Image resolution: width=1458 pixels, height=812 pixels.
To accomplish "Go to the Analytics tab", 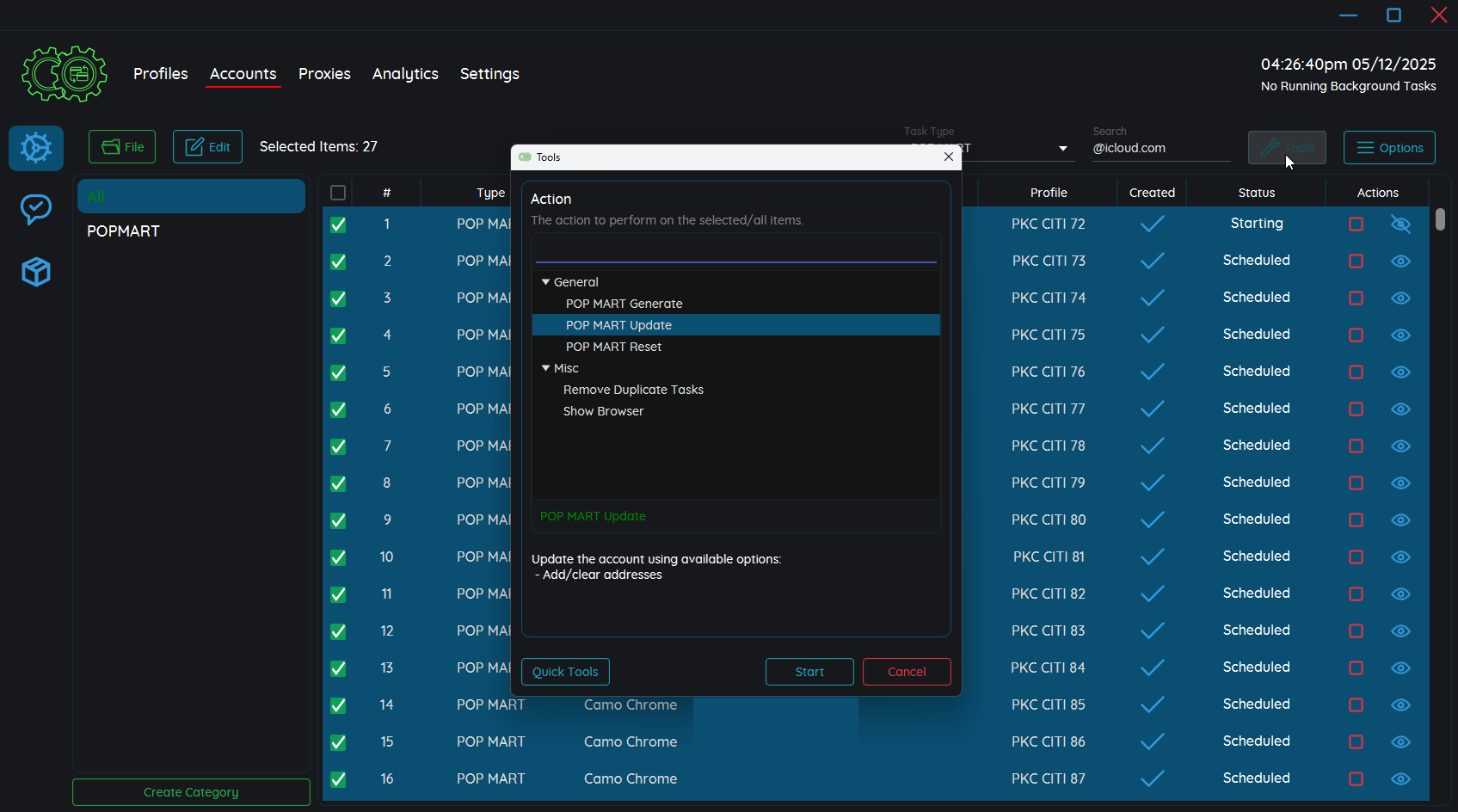I will (x=405, y=74).
